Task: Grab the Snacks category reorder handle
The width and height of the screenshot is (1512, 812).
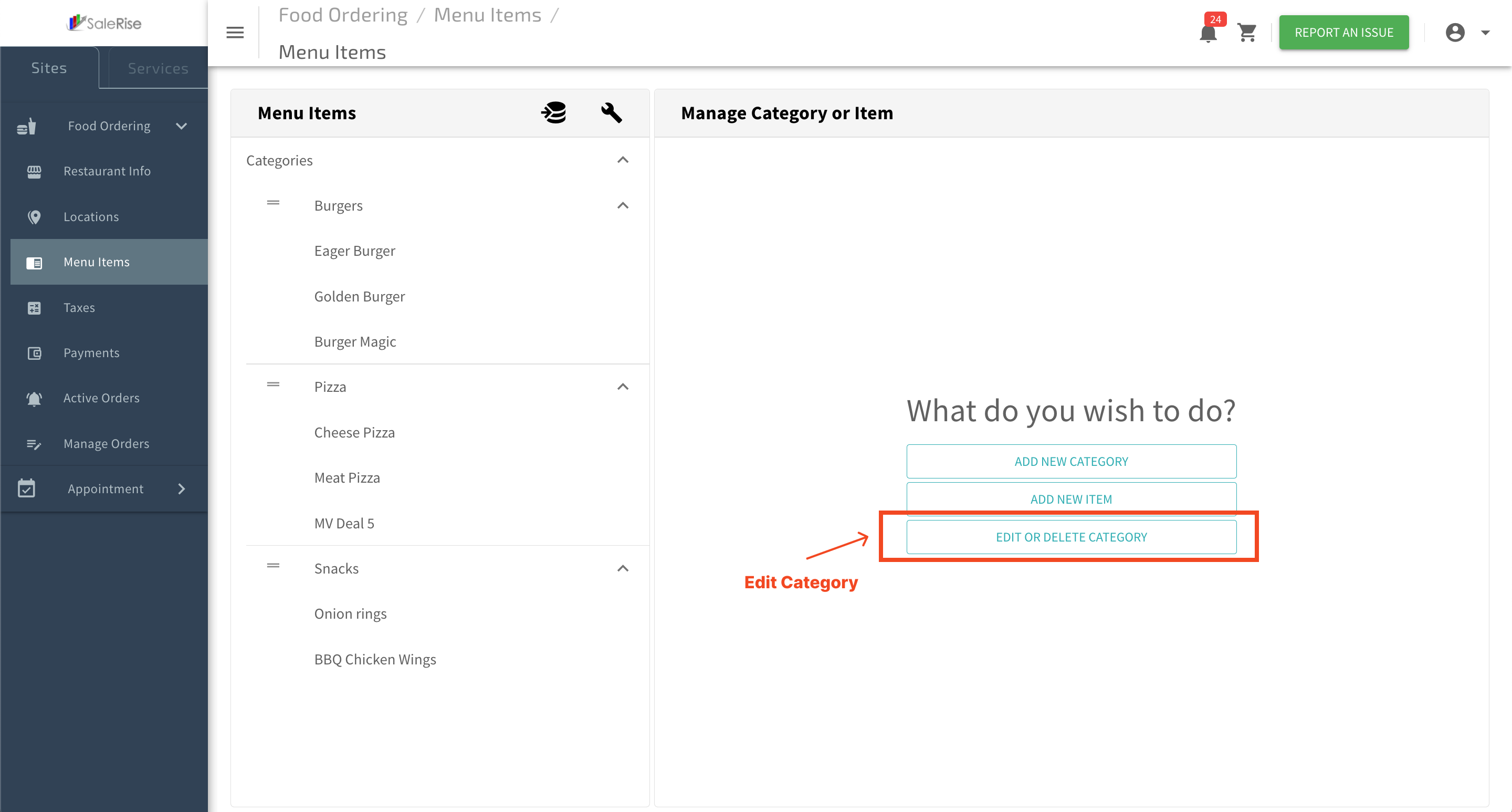Action: 273,565
